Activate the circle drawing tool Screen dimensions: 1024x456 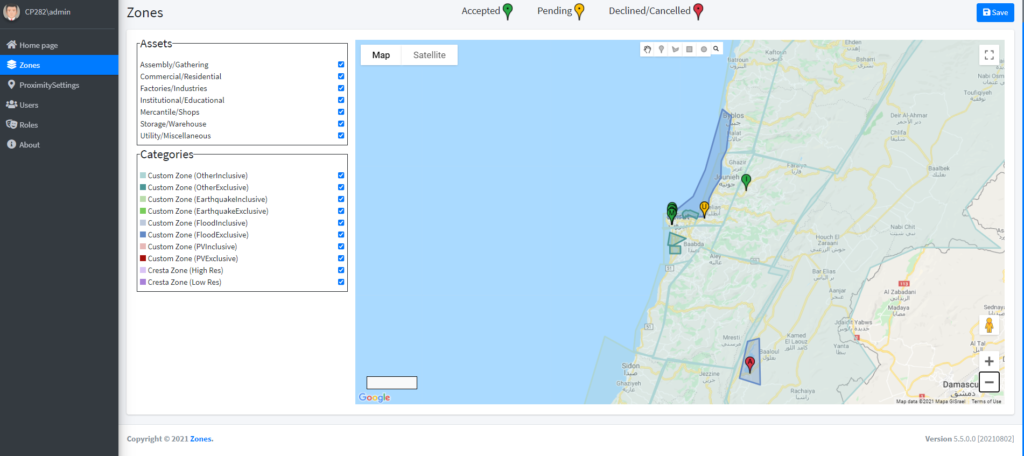[703, 49]
